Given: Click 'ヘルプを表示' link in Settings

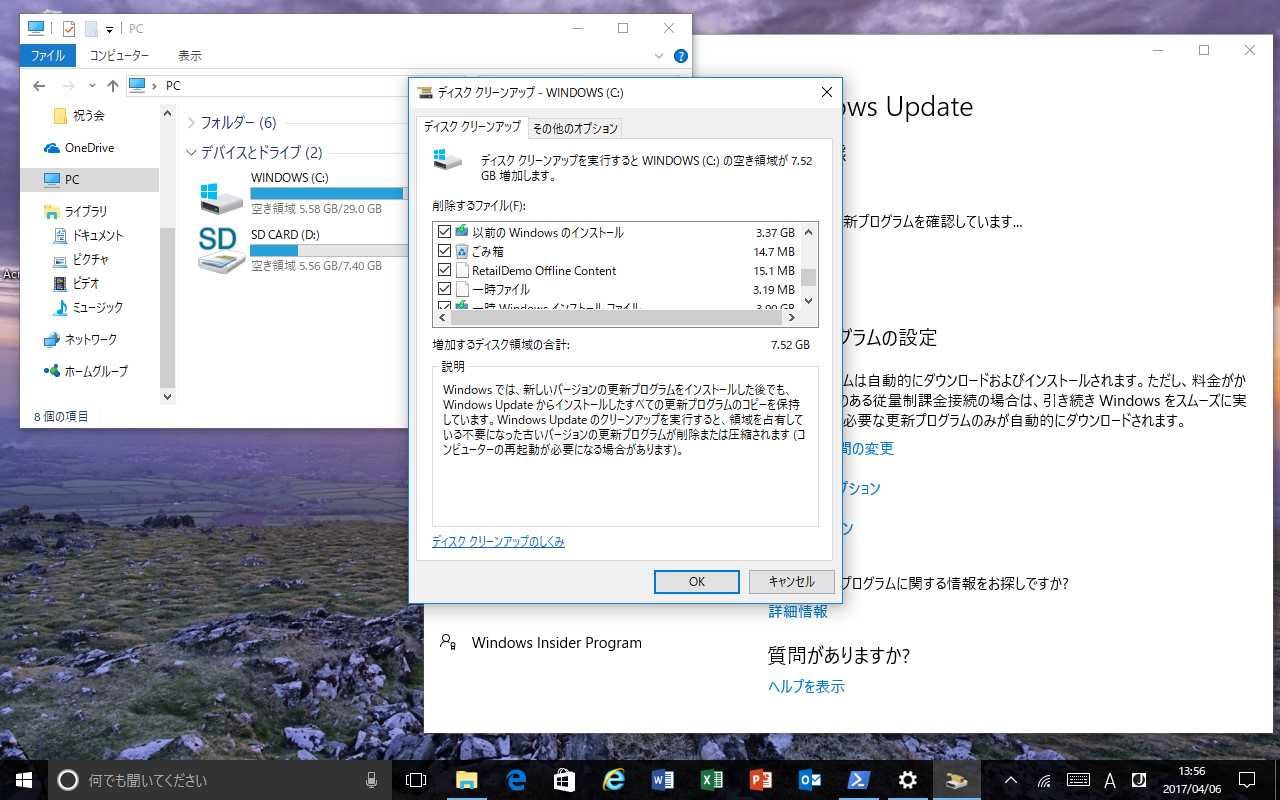Looking at the screenshot, I should (806, 686).
